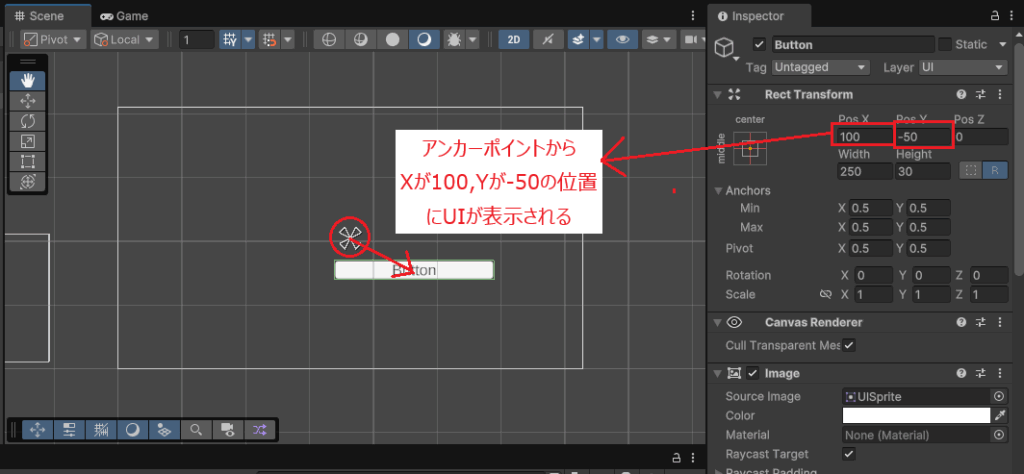The image size is (1024, 474).
Task: Click the Pos X field
Action: click(863, 137)
